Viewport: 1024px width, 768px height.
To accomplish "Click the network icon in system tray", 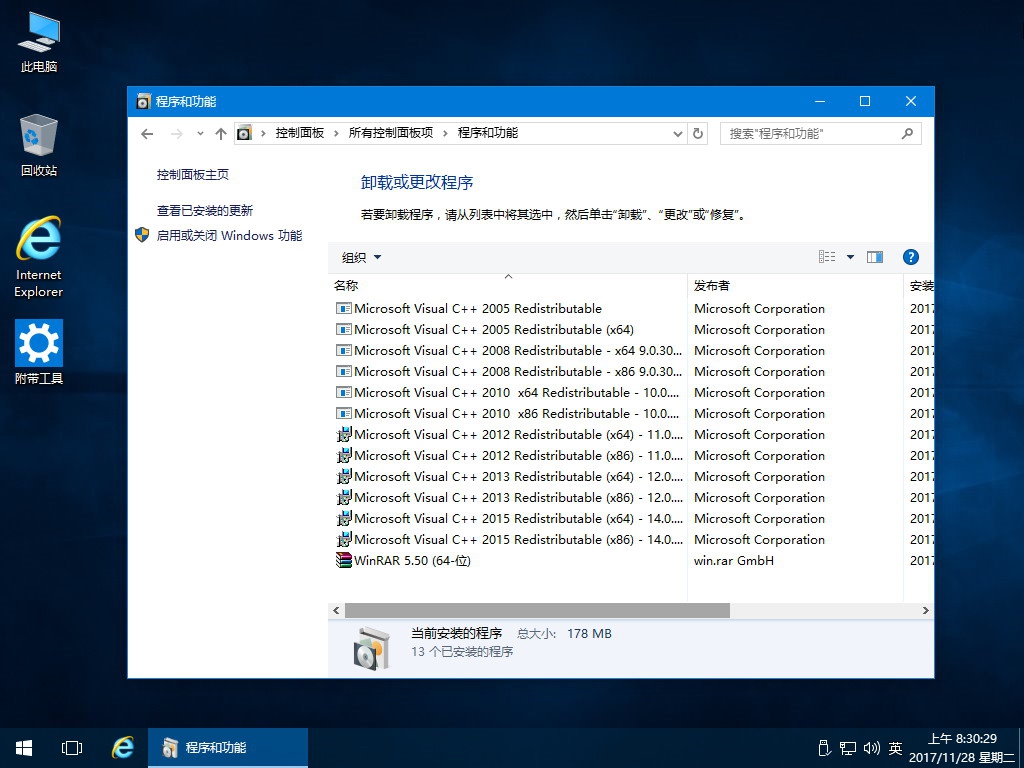I will pyautogui.click(x=848, y=748).
